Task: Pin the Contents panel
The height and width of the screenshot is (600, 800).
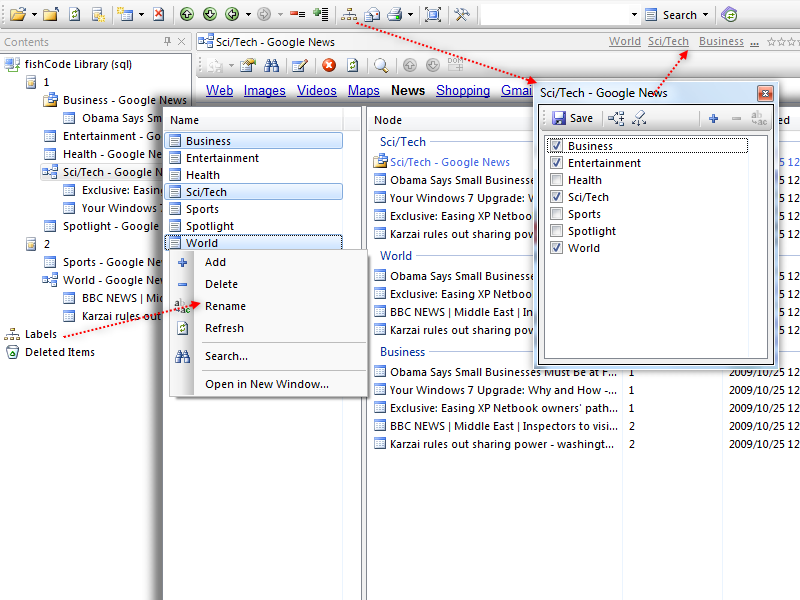Action: tap(167, 41)
